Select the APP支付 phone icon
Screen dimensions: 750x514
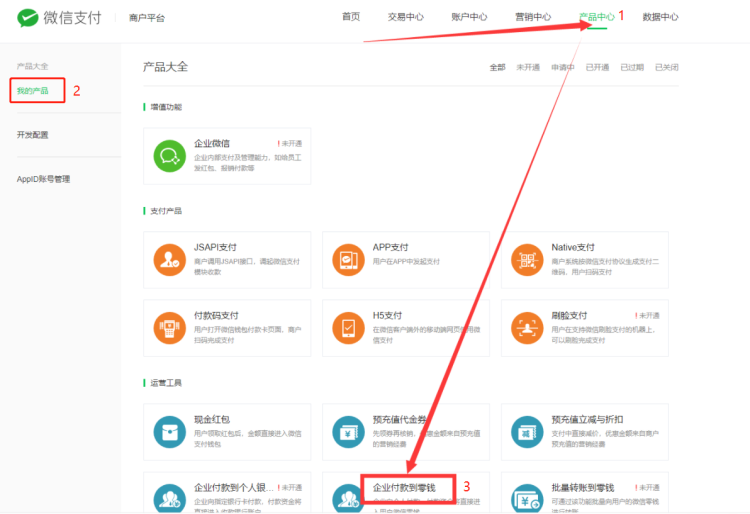[x=348, y=260]
